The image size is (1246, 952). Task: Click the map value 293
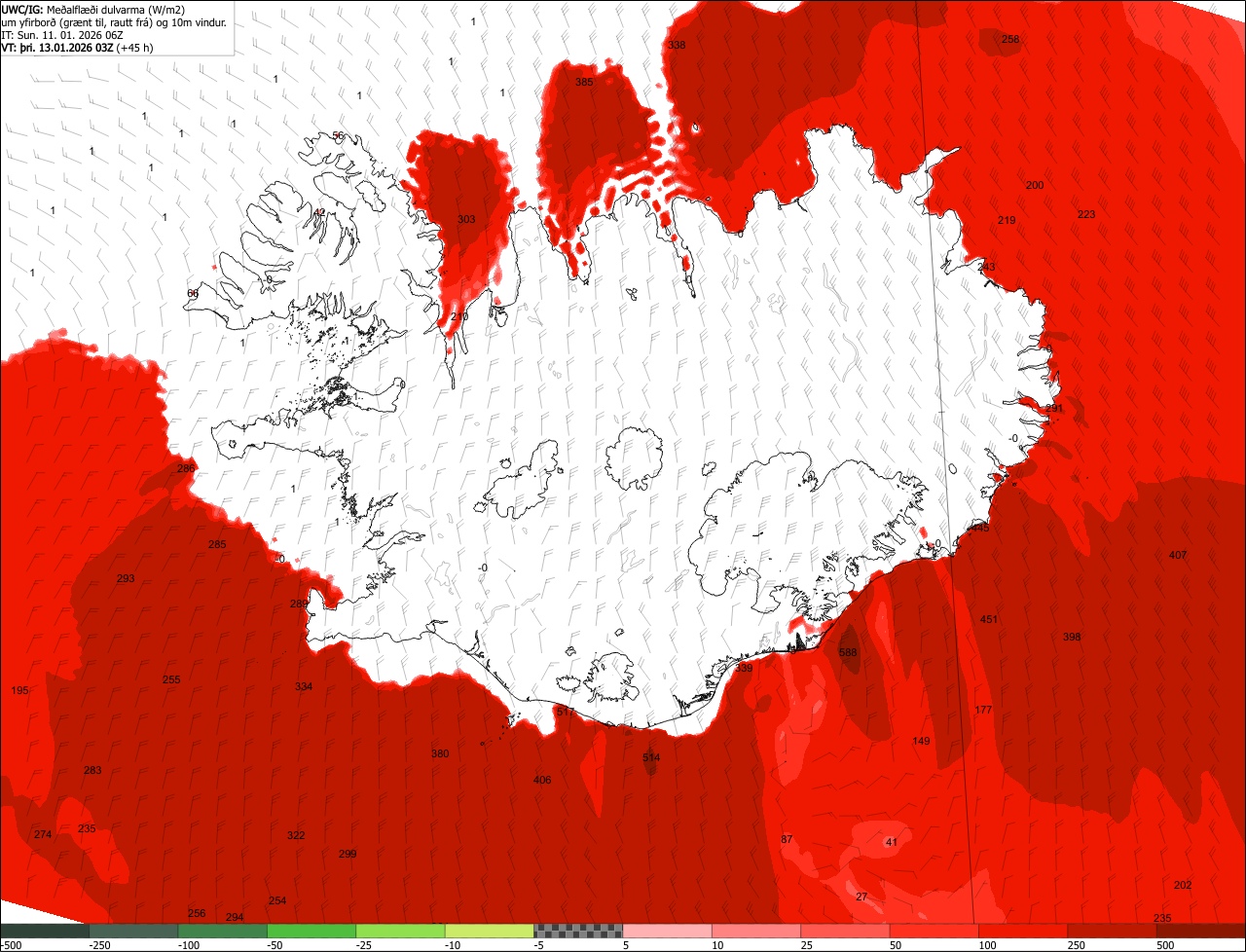point(126,578)
